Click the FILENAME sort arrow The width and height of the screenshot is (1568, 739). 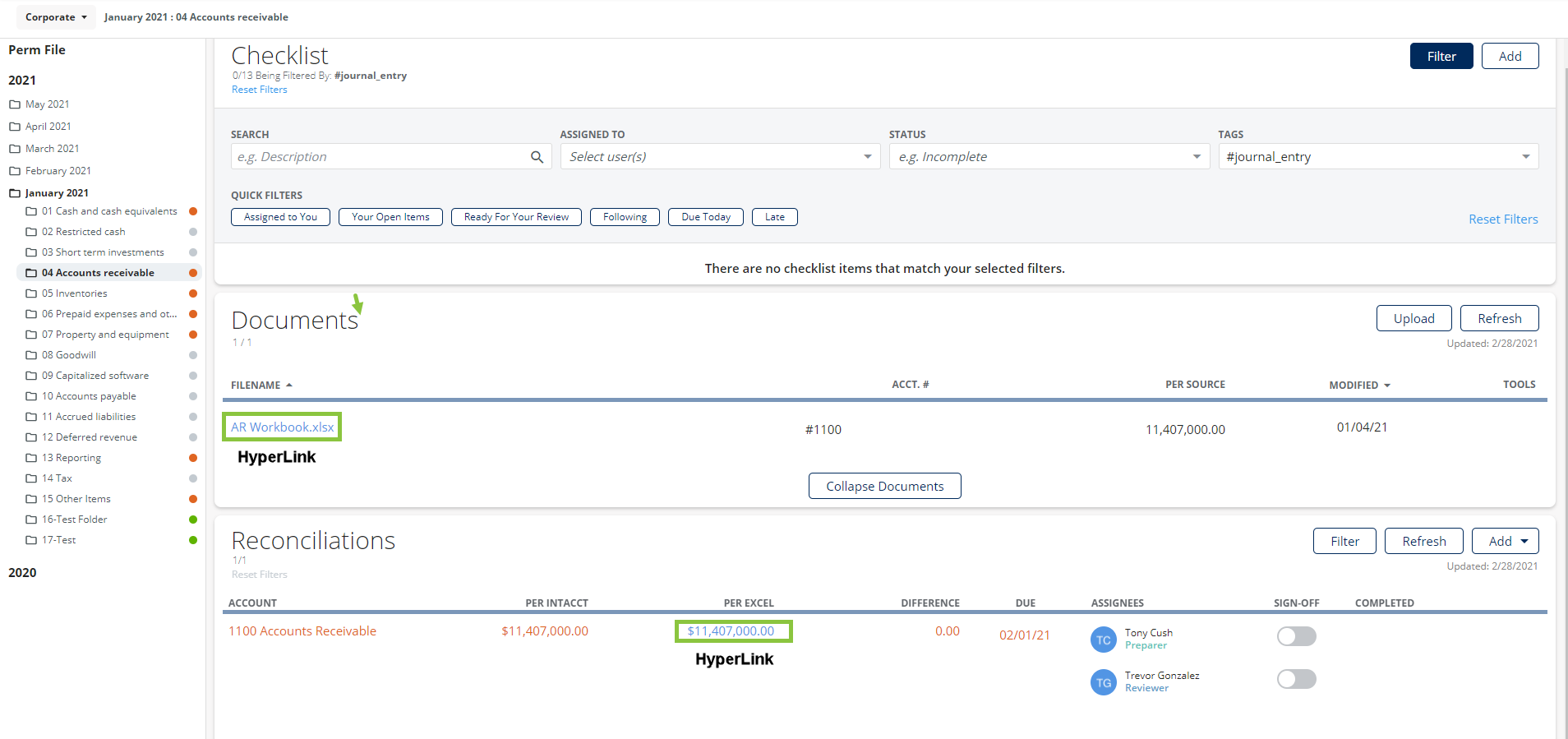point(289,386)
